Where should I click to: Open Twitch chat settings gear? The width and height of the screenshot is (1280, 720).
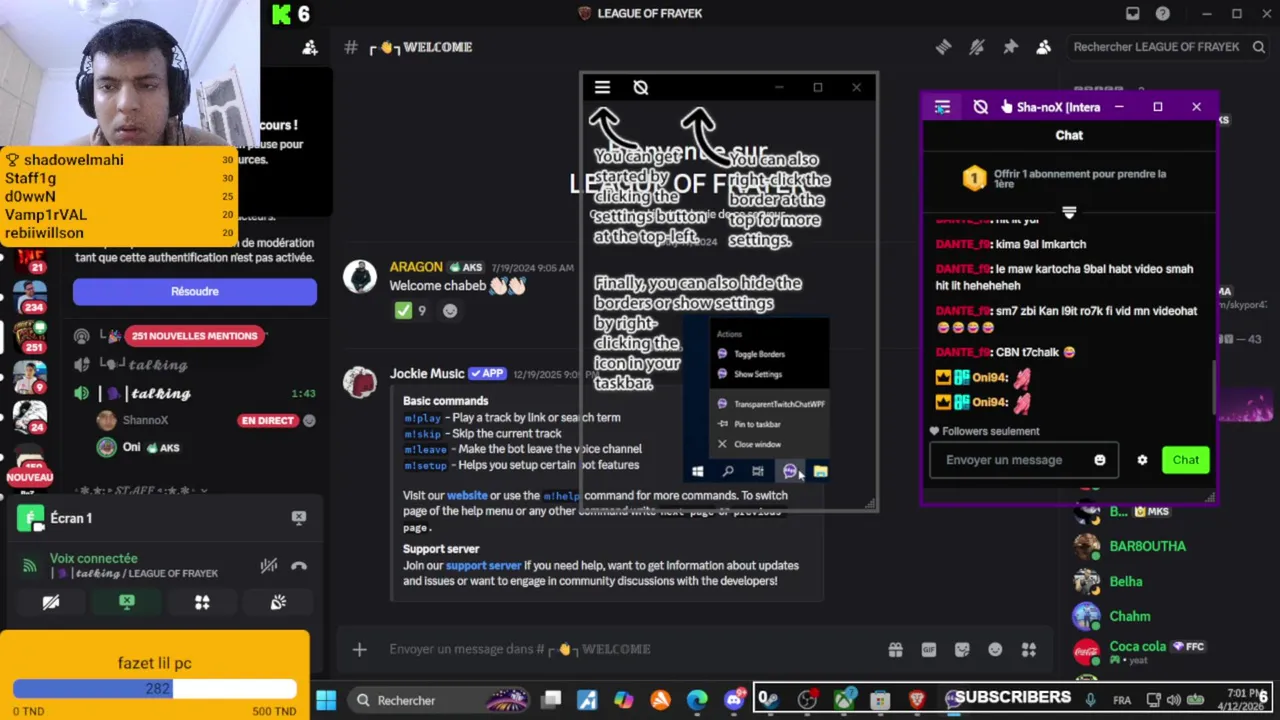(1142, 460)
